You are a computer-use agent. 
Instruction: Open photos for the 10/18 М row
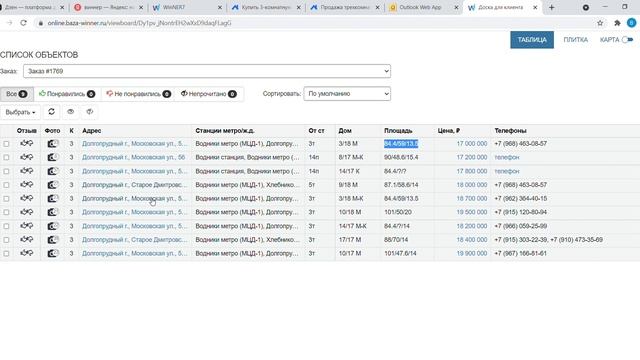click(x=53, y=212)
